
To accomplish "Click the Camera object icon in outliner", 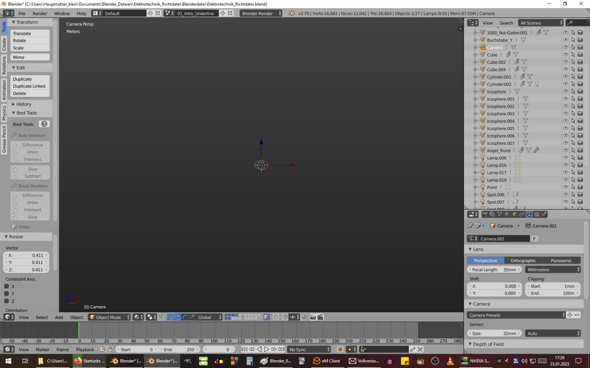I will [483, 47].
